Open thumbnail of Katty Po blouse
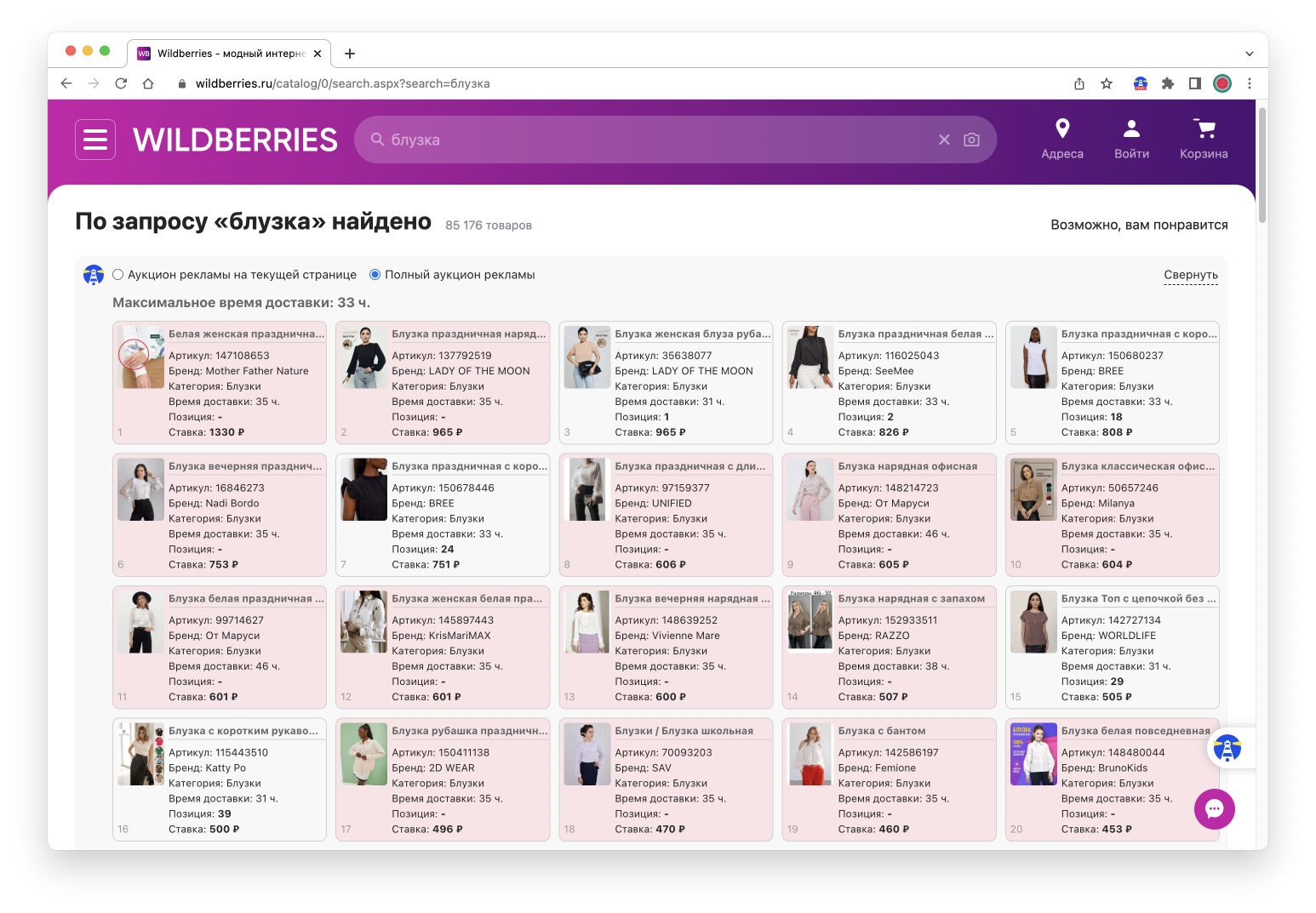1316x913 pixels. point(140,754)
